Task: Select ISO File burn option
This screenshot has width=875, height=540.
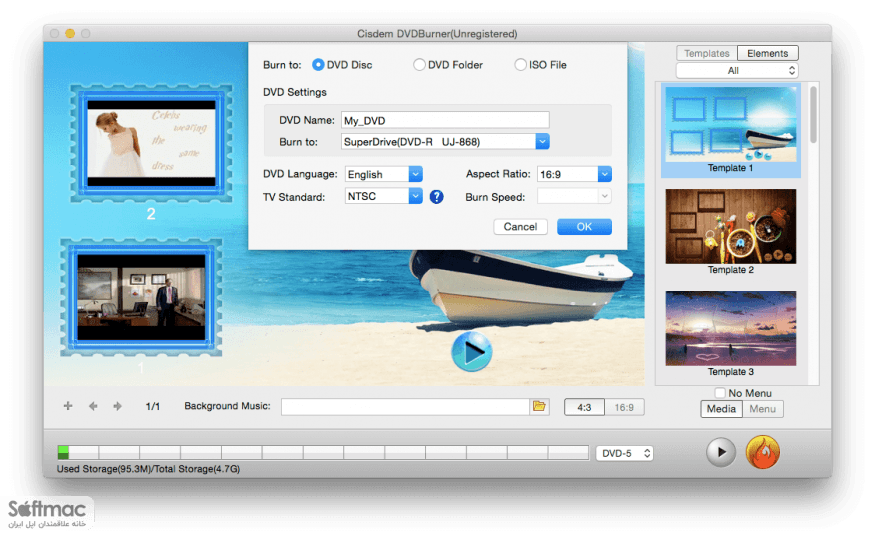Action: (x=520, y=65)
